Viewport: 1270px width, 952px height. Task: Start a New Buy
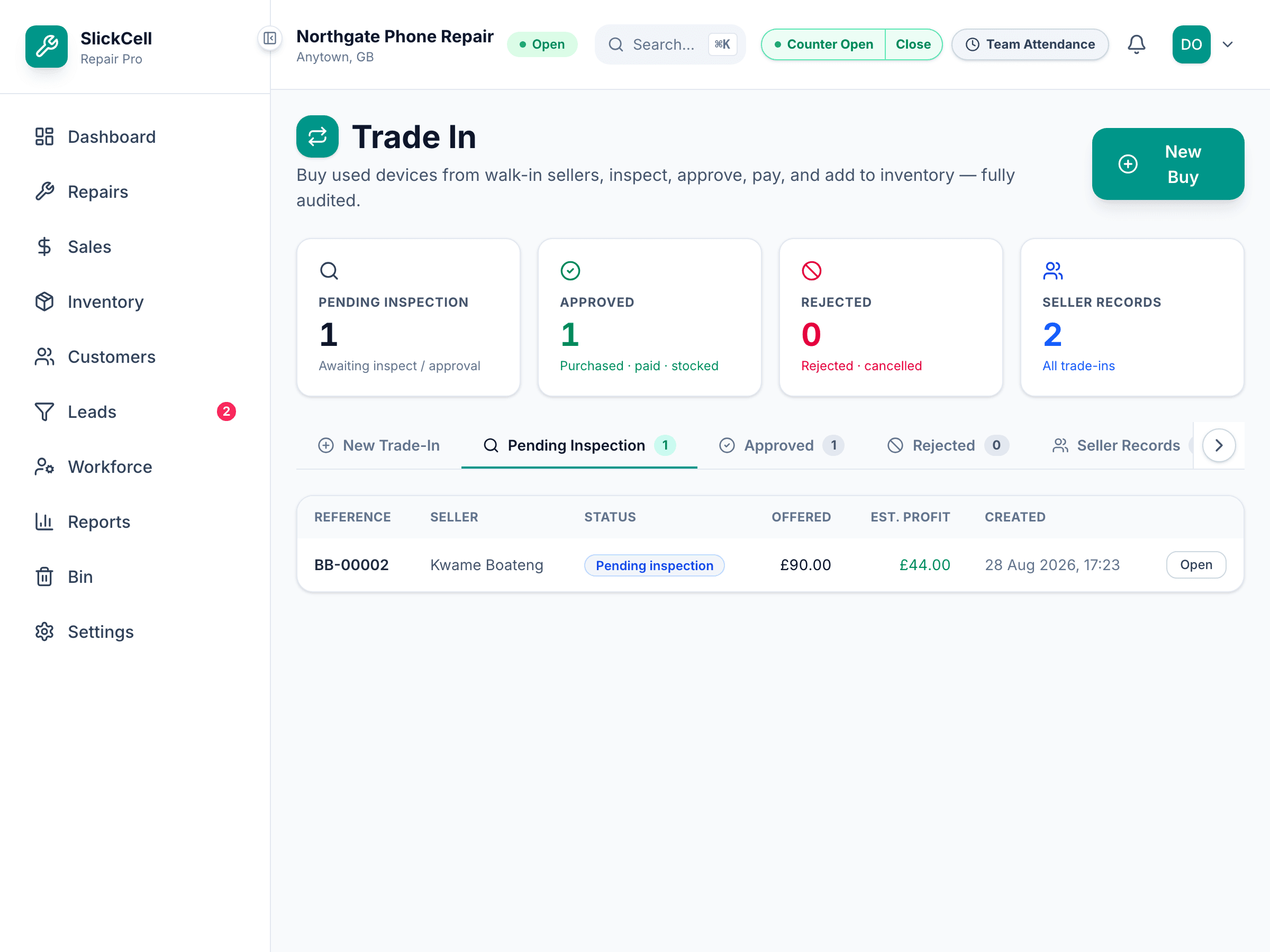1168,164
